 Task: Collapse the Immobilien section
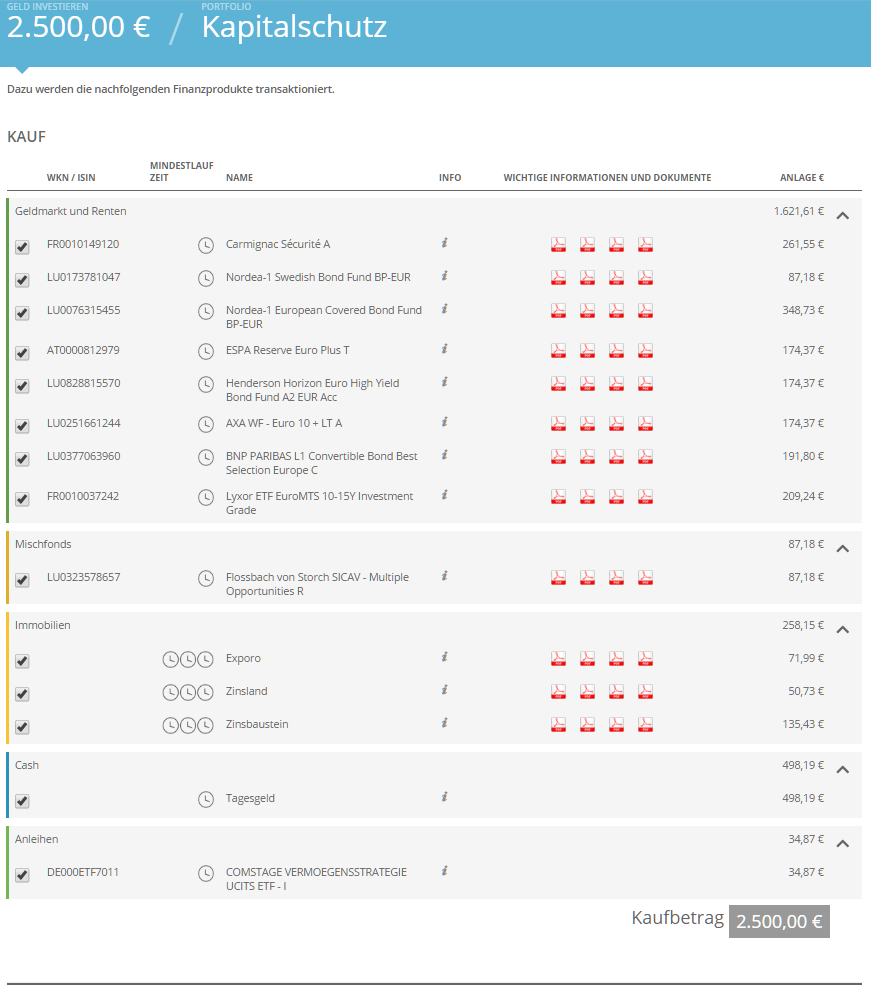843,629
